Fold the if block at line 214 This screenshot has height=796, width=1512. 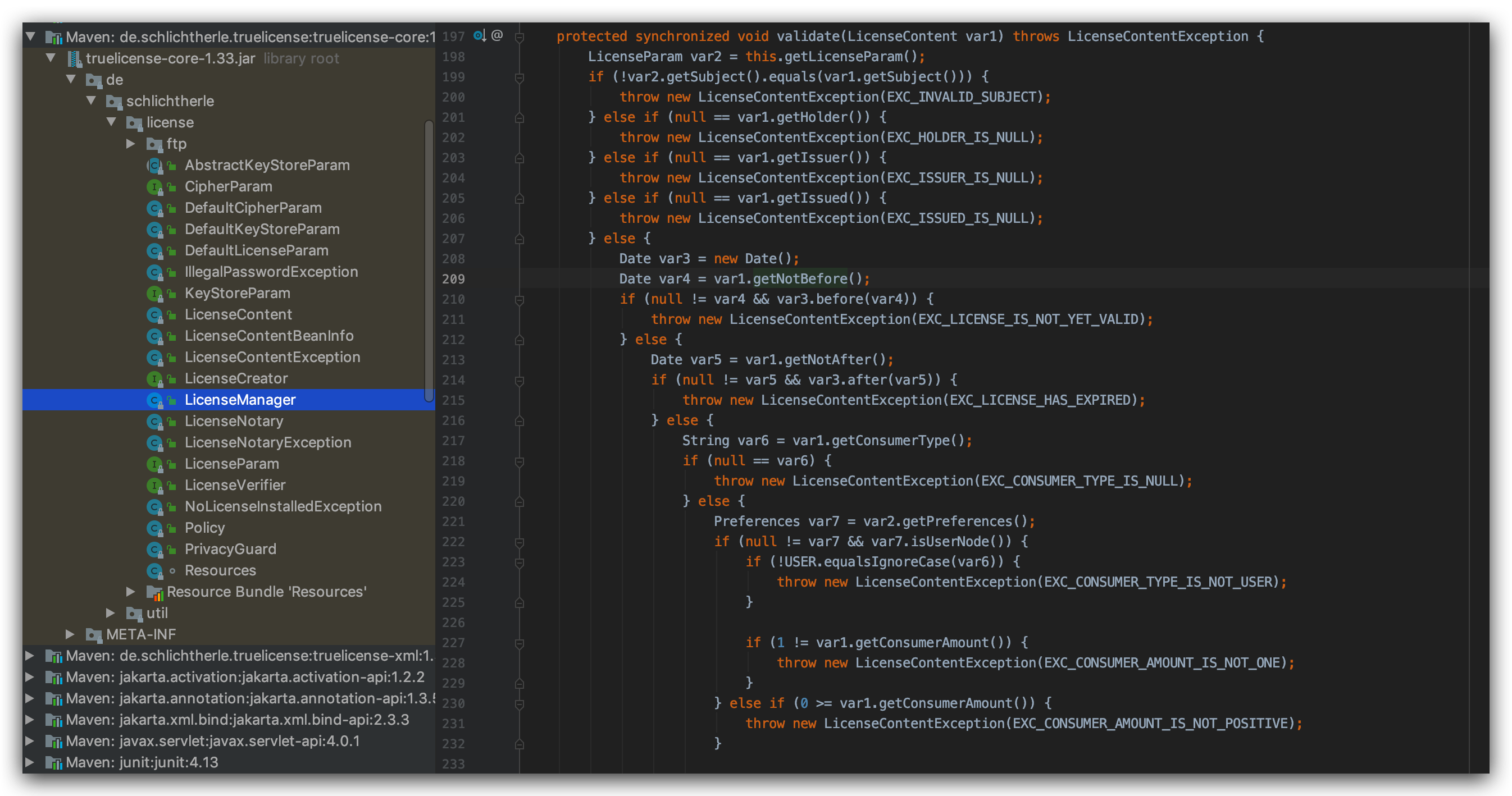click(520, 381)
